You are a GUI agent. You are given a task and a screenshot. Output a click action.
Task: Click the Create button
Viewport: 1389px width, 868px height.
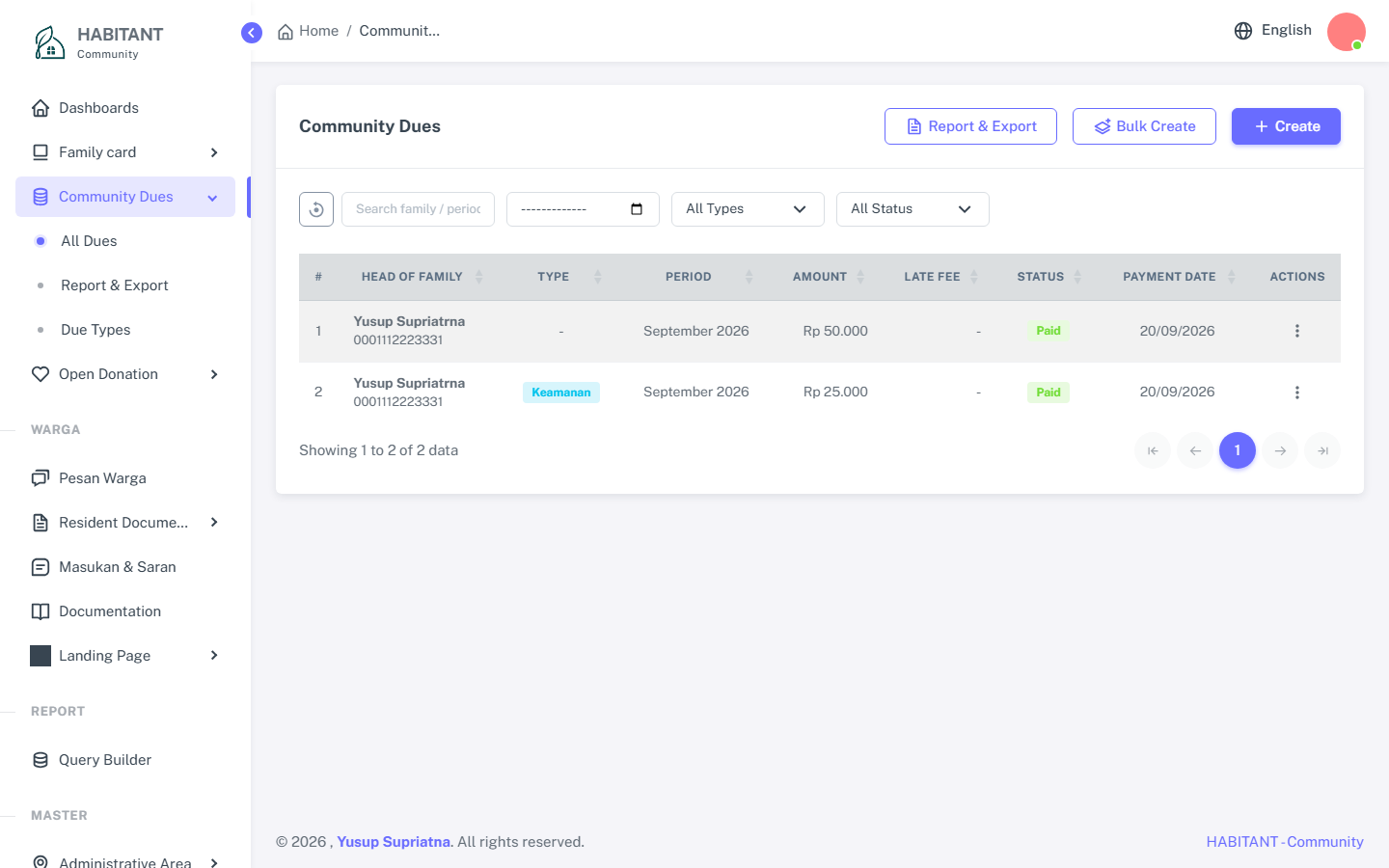[x=1286, y=126]
